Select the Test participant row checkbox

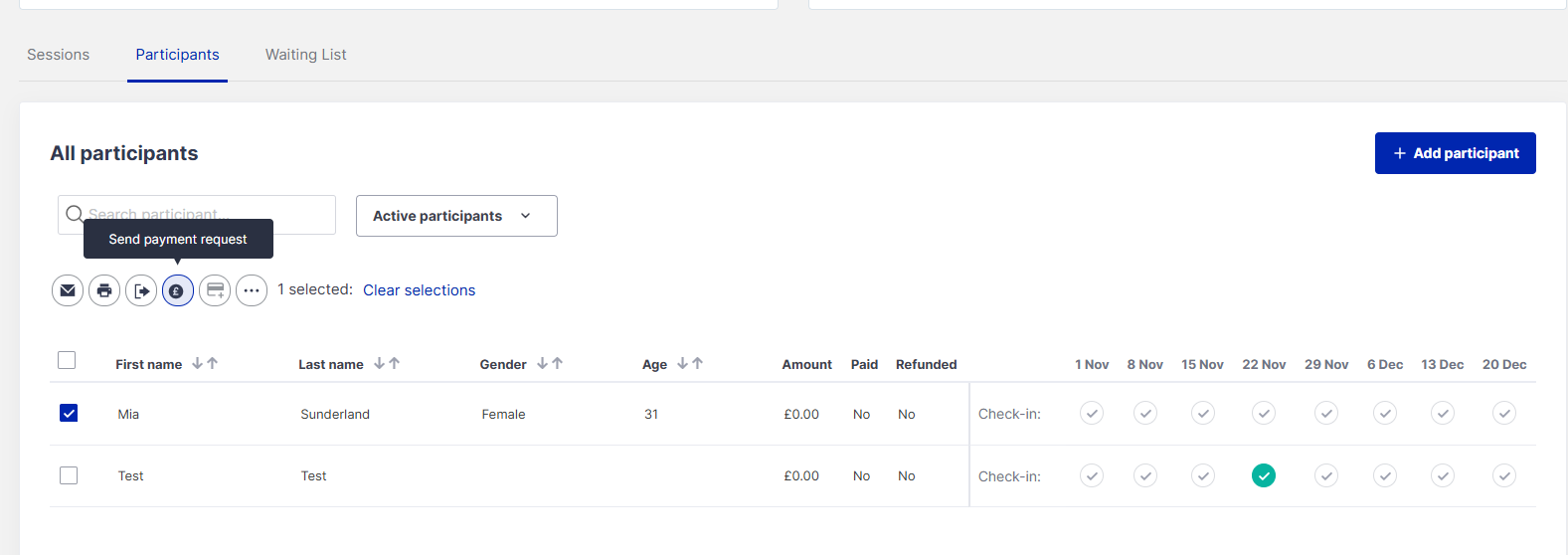69,475
